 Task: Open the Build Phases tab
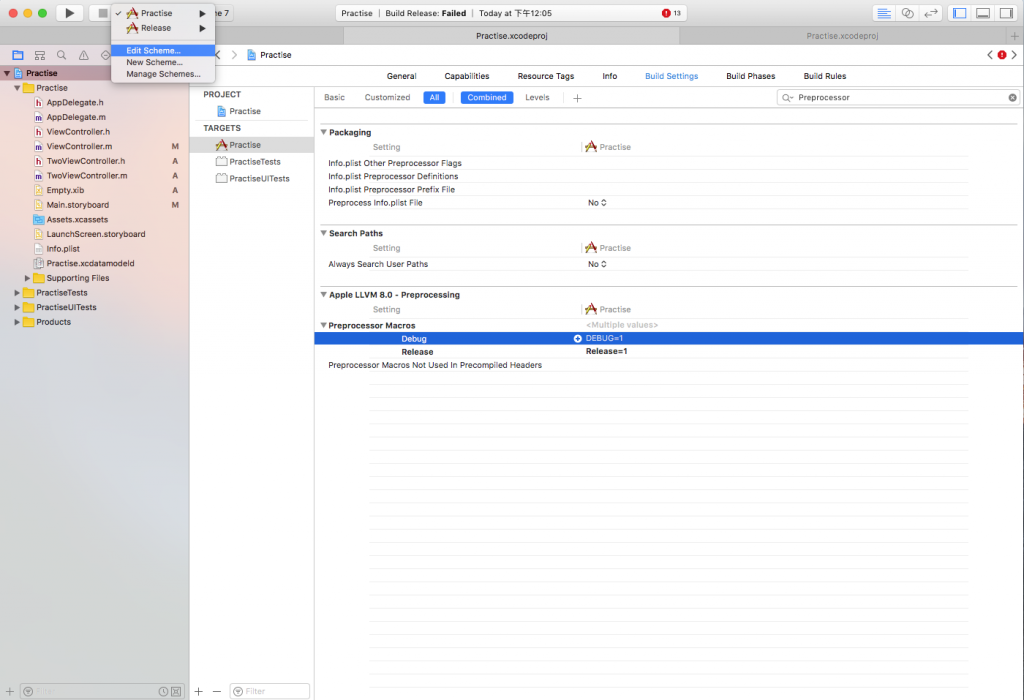point(750,76)
